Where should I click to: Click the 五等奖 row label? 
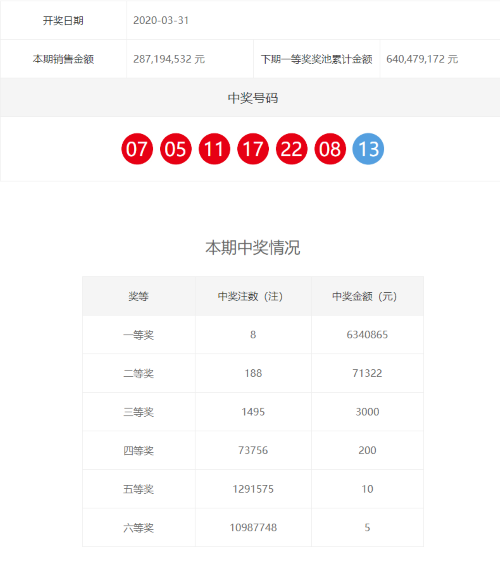click(x=138, y=489)
